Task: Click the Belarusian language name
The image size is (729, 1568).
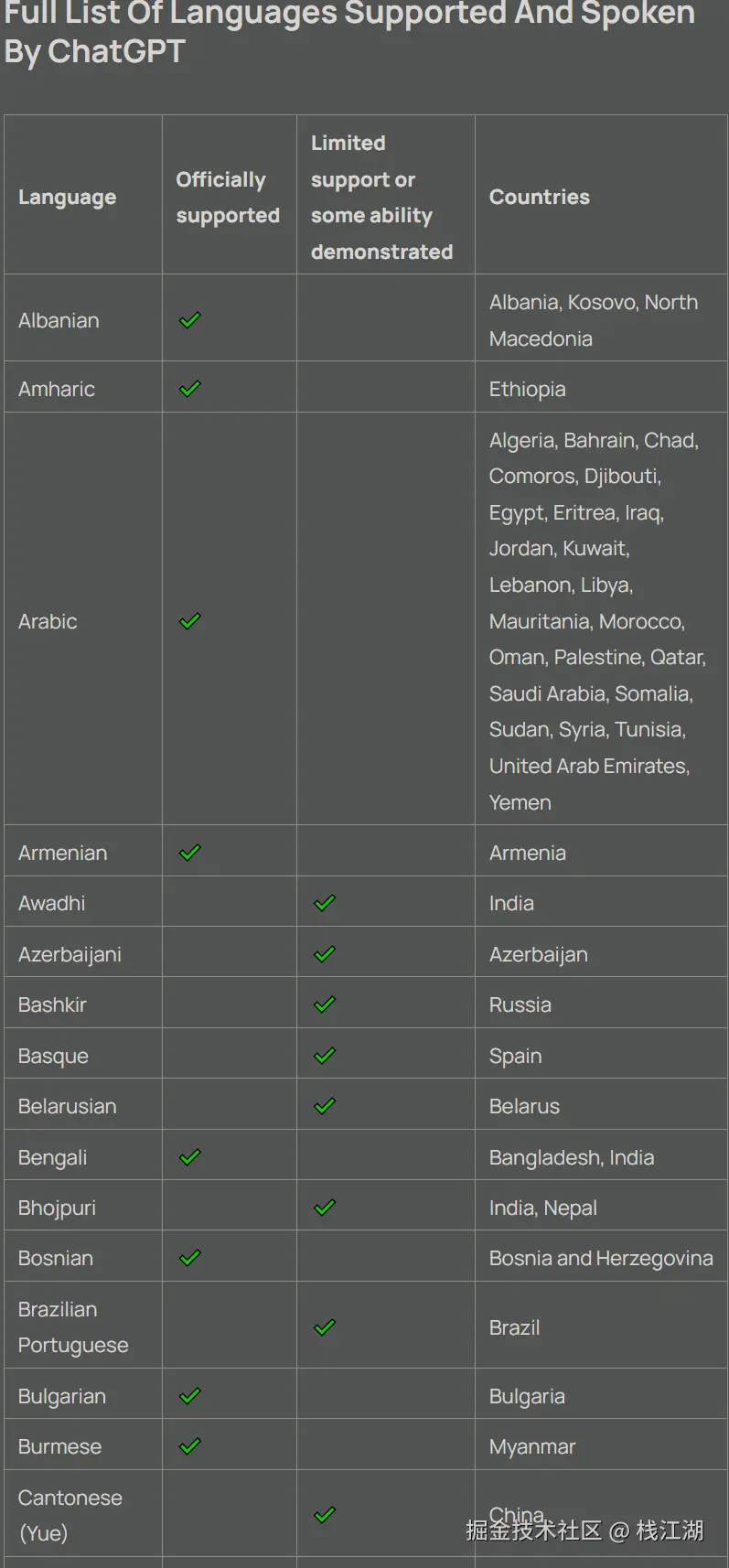Action: pos(68,1106)
